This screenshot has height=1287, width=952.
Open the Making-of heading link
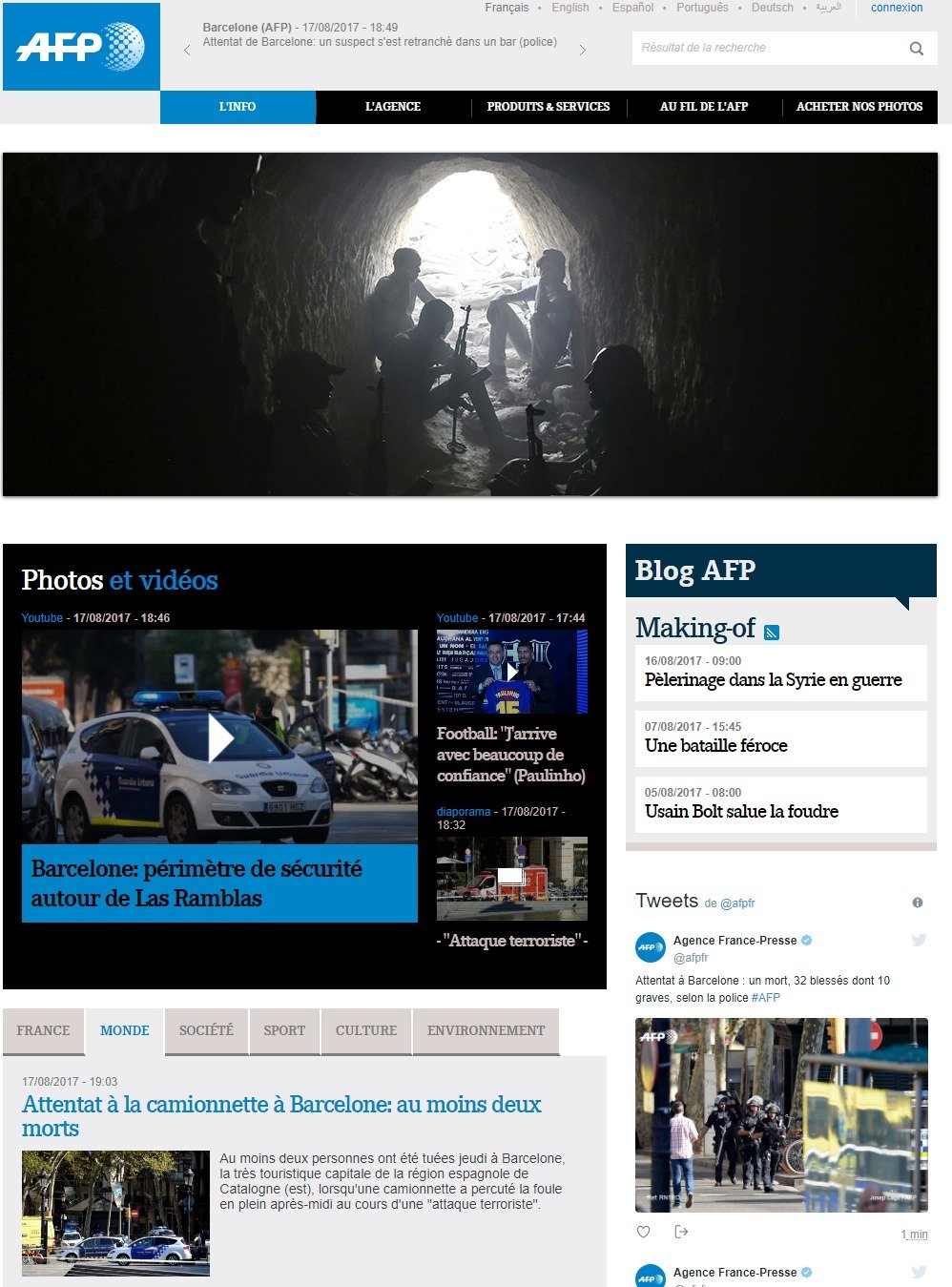point(695,628)
